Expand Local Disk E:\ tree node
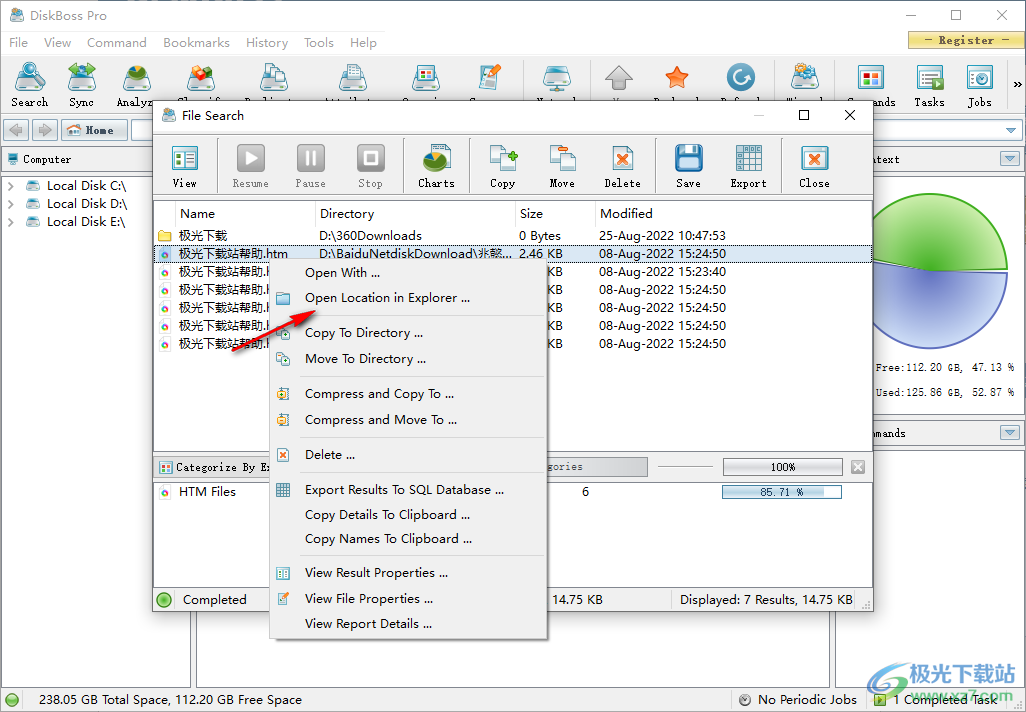The height and width of the screenshot is (712, 1026). pos(10,222)
